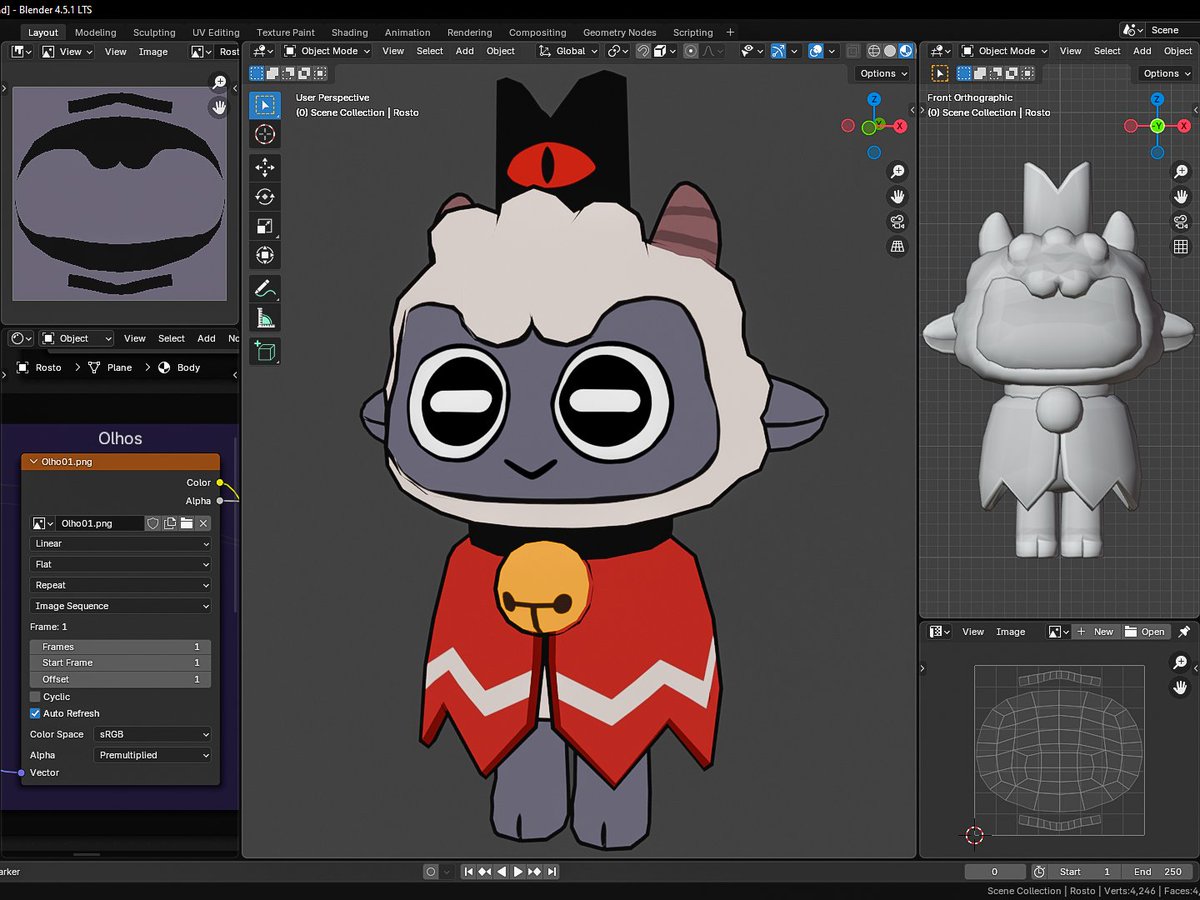Open Object Mode dropdown in main viewport
The image size is (1200, 900).
tap(326, 51)
